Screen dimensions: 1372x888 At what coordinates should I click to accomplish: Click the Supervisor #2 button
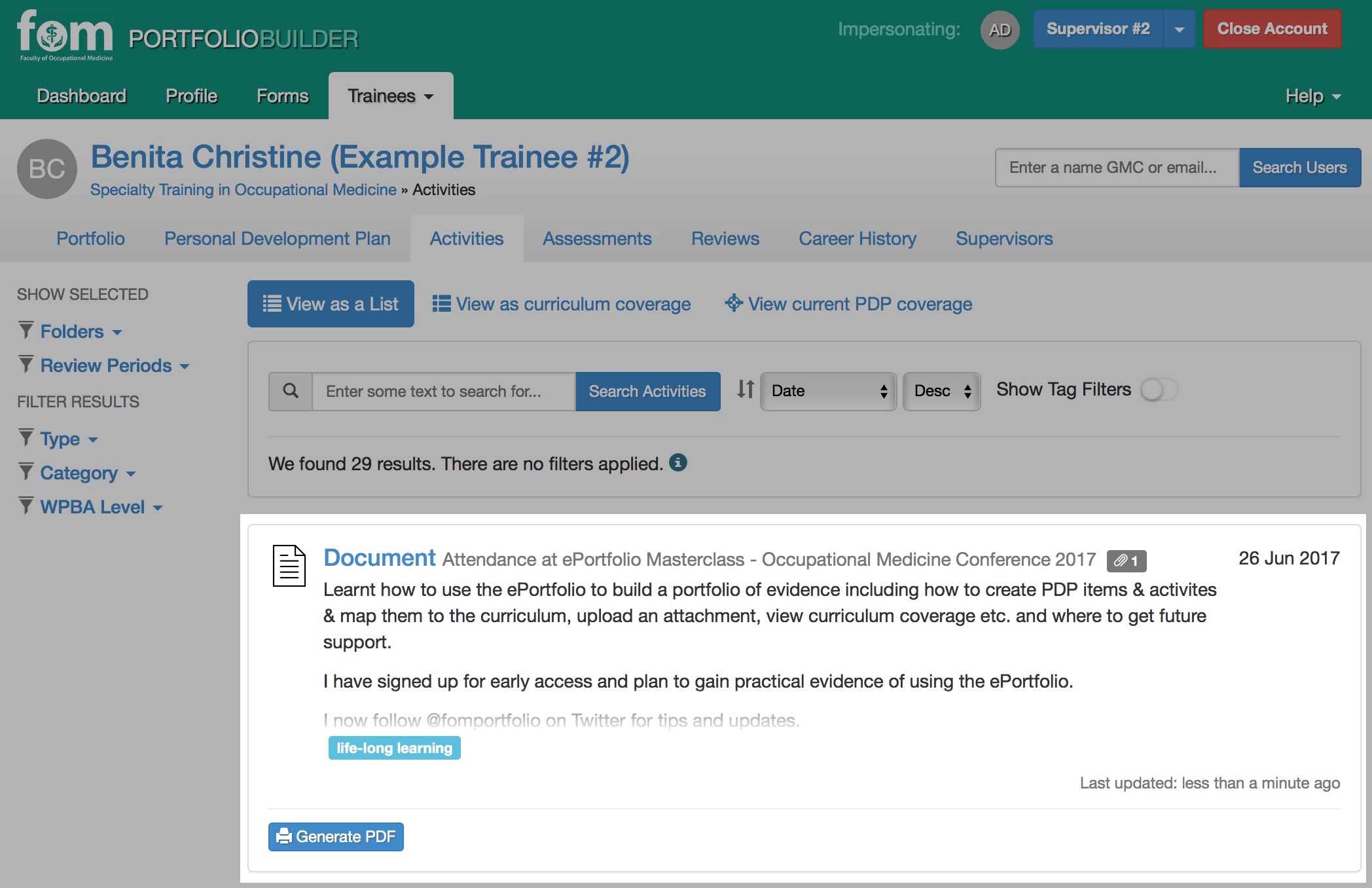point(1098,29)
